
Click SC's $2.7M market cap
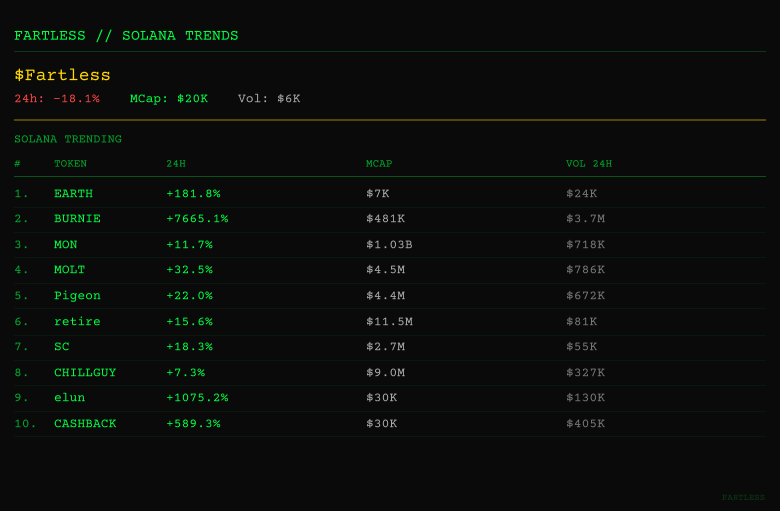click(386, 346)
